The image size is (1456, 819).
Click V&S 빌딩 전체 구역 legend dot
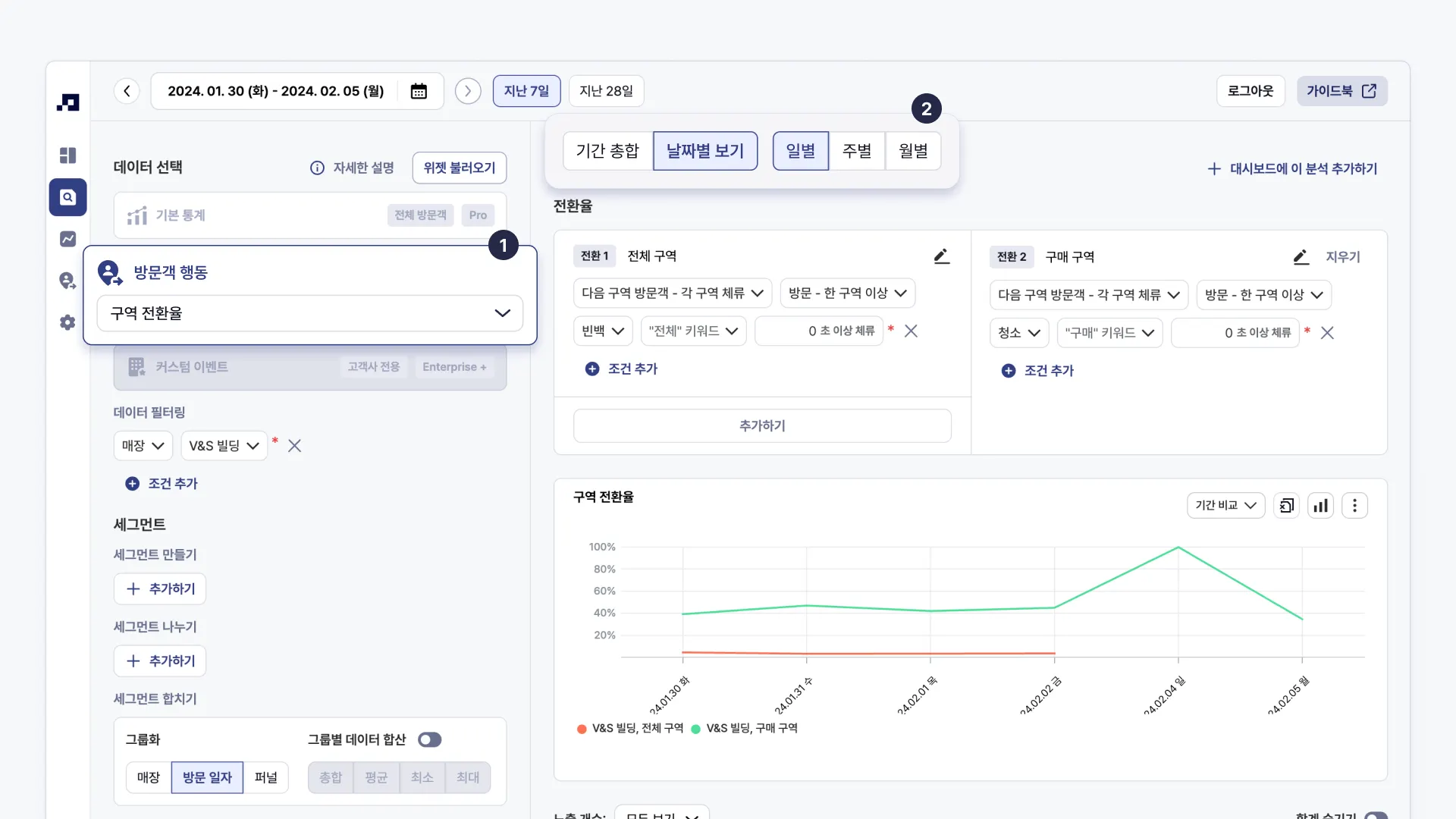582,729
